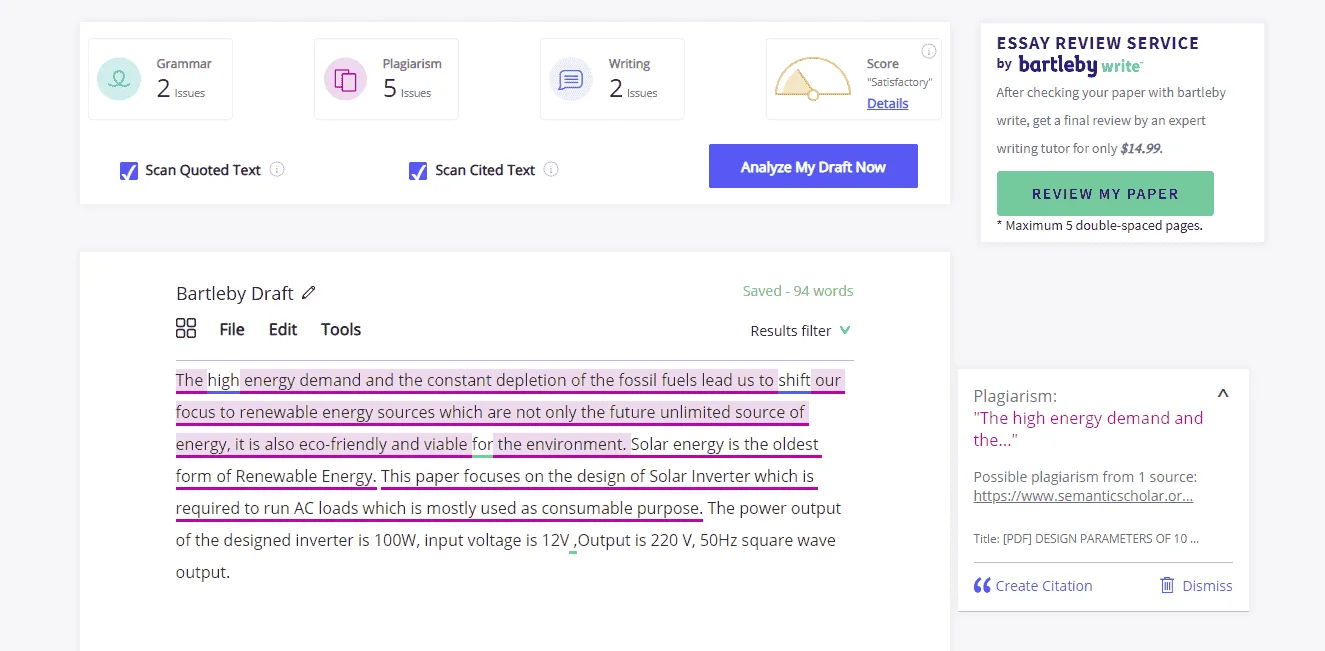
Task: Click the Writing issues chat icon
Action: 571,79
